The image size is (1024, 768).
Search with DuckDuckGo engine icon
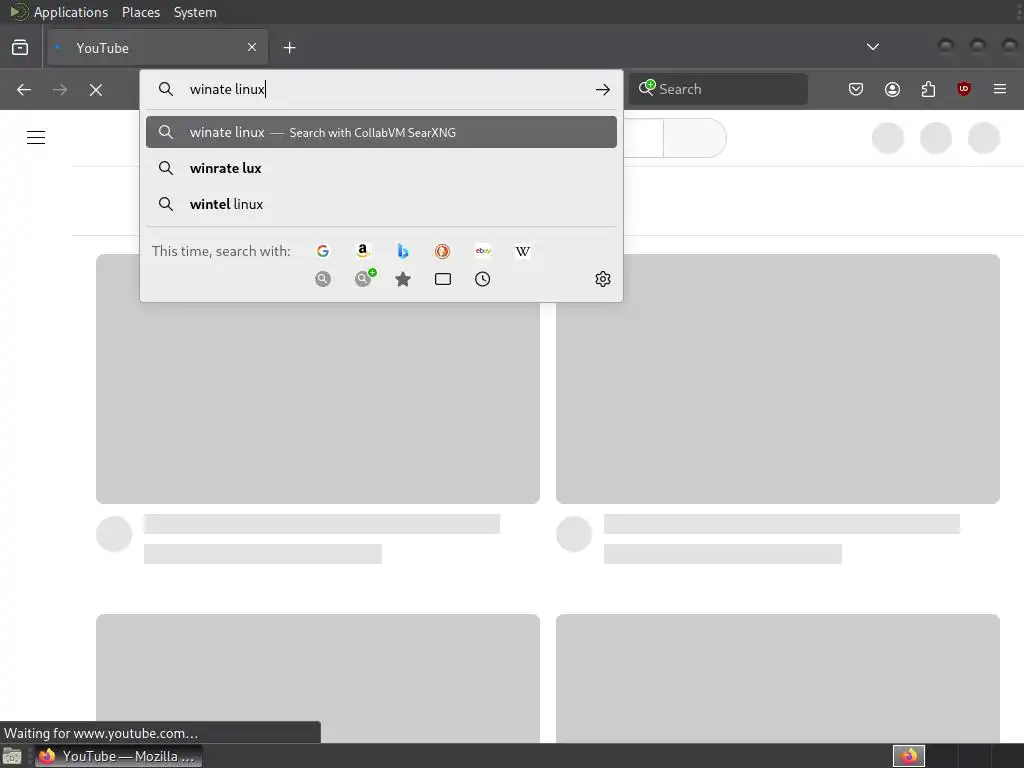click(443, 251)
